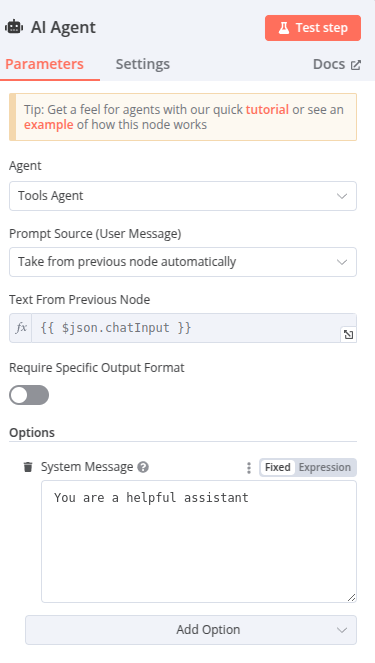Switch to the Settings tab
The height and width of the screenshot is (663, 375).
[x=142, y=64]
